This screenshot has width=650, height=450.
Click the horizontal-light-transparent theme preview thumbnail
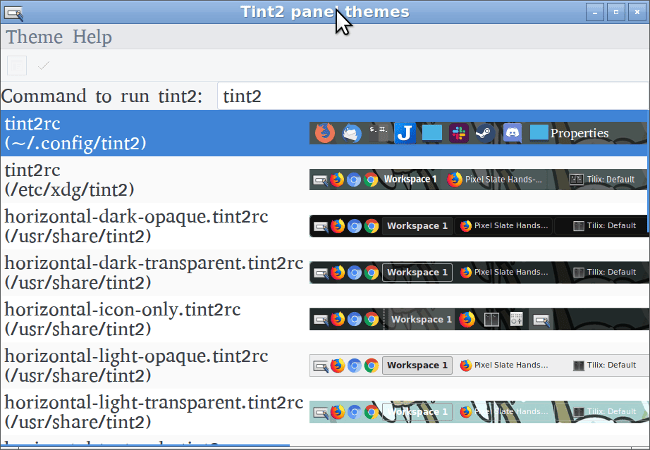479,411
